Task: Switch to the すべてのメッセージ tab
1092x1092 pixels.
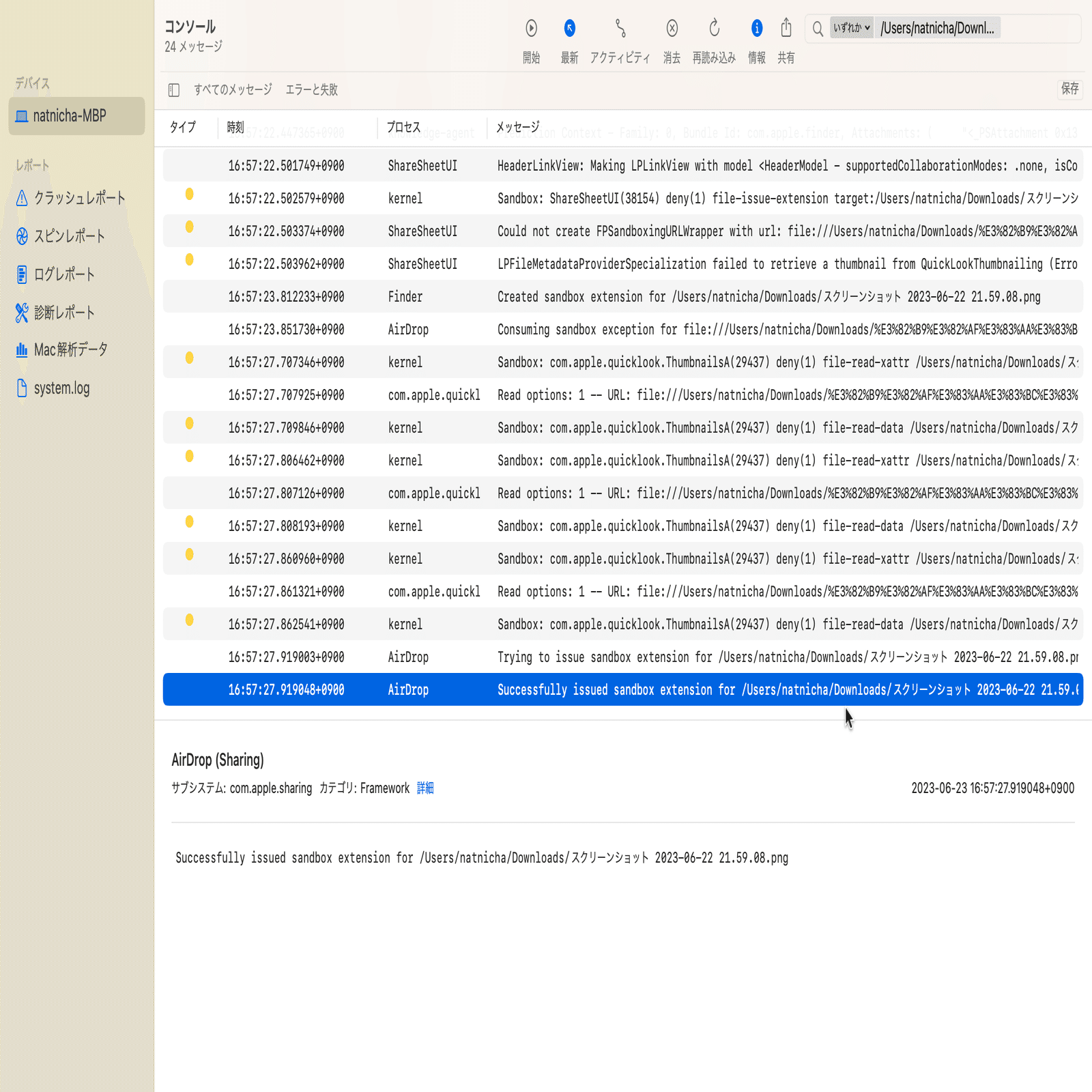Action: point(234,89)
